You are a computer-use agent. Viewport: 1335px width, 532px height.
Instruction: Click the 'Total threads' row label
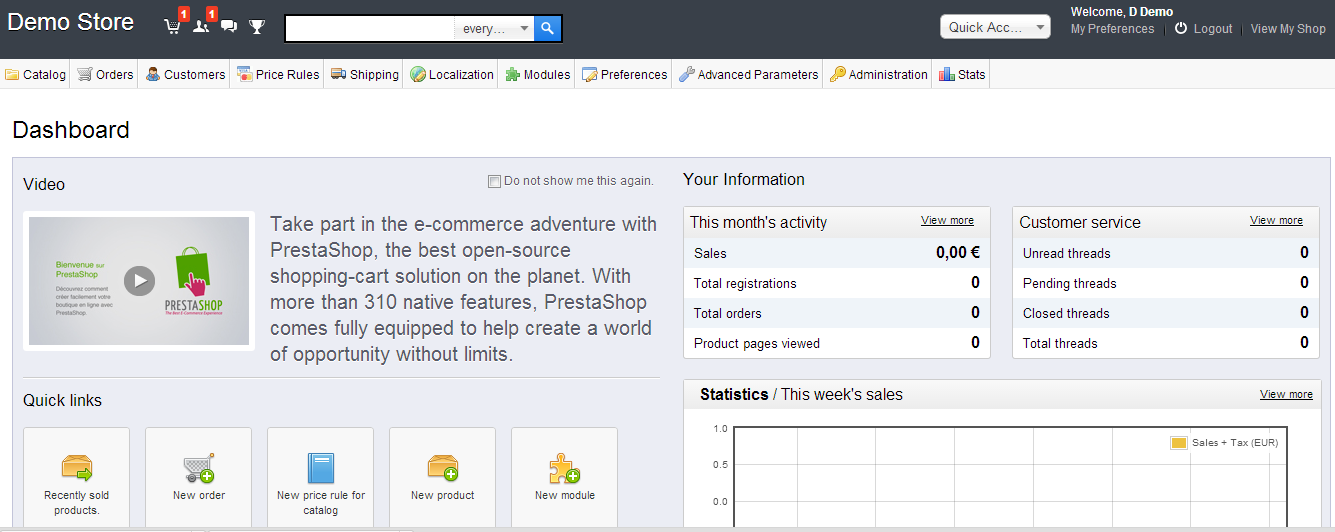[1060, 343]
